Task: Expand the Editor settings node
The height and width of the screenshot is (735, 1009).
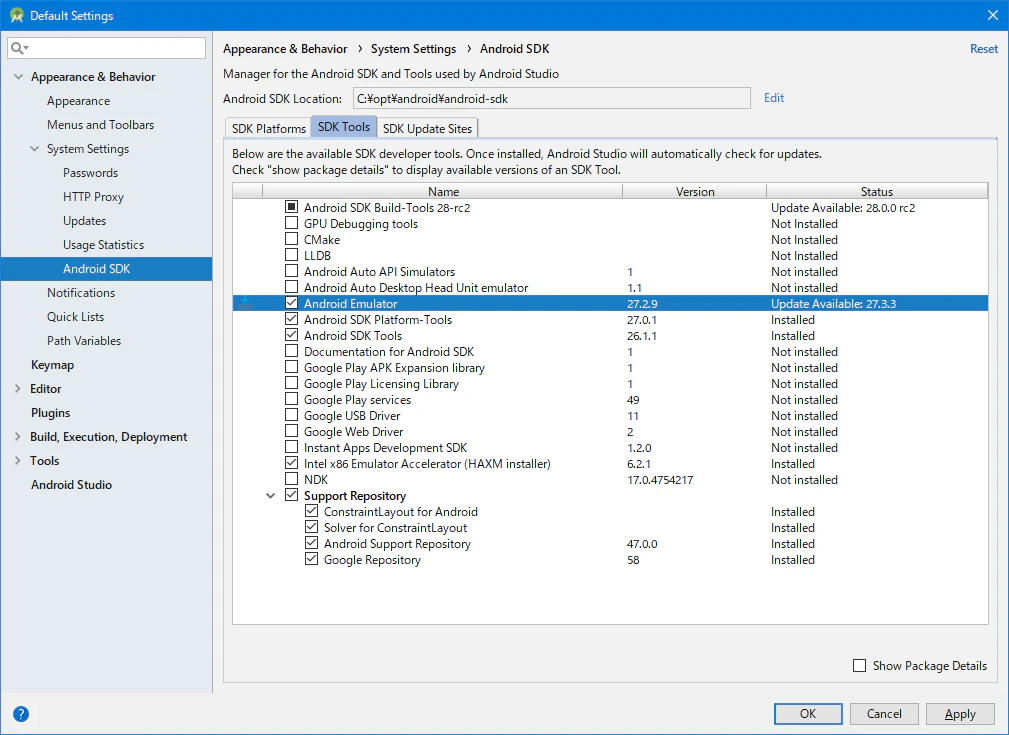Action: pyautogui.click(x=17, y=389)
